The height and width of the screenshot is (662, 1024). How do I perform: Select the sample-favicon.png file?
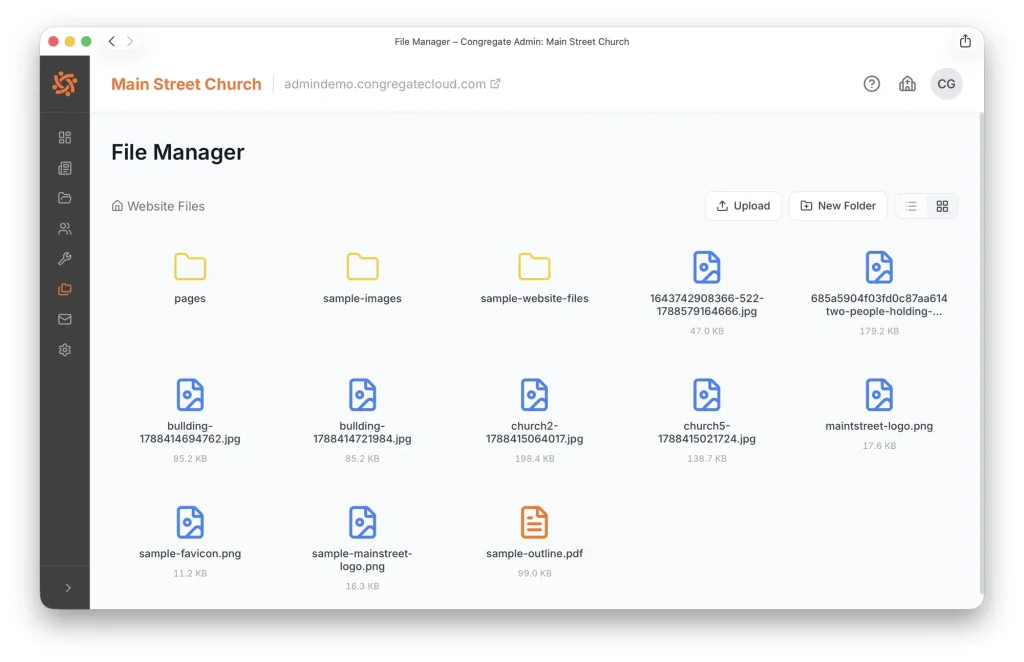(190, 542)
